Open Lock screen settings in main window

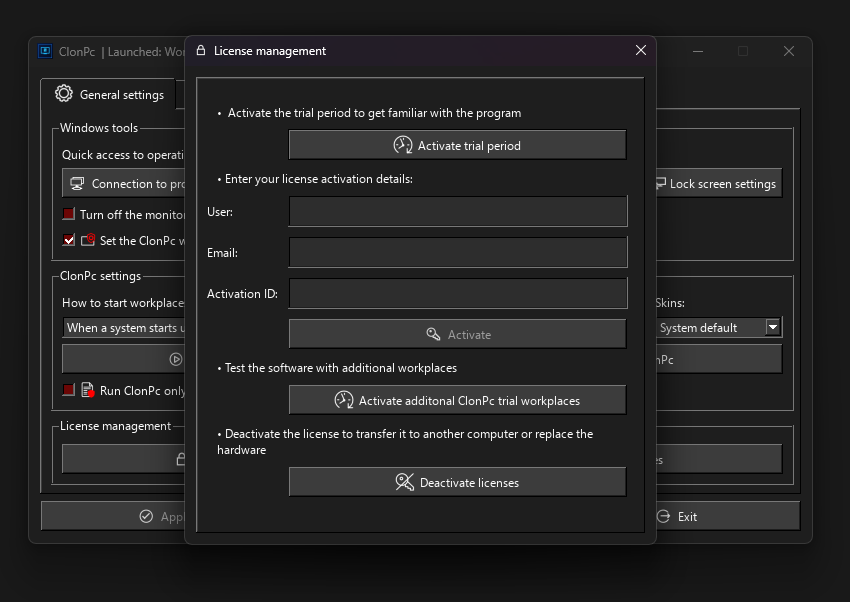tap(719, 183)
